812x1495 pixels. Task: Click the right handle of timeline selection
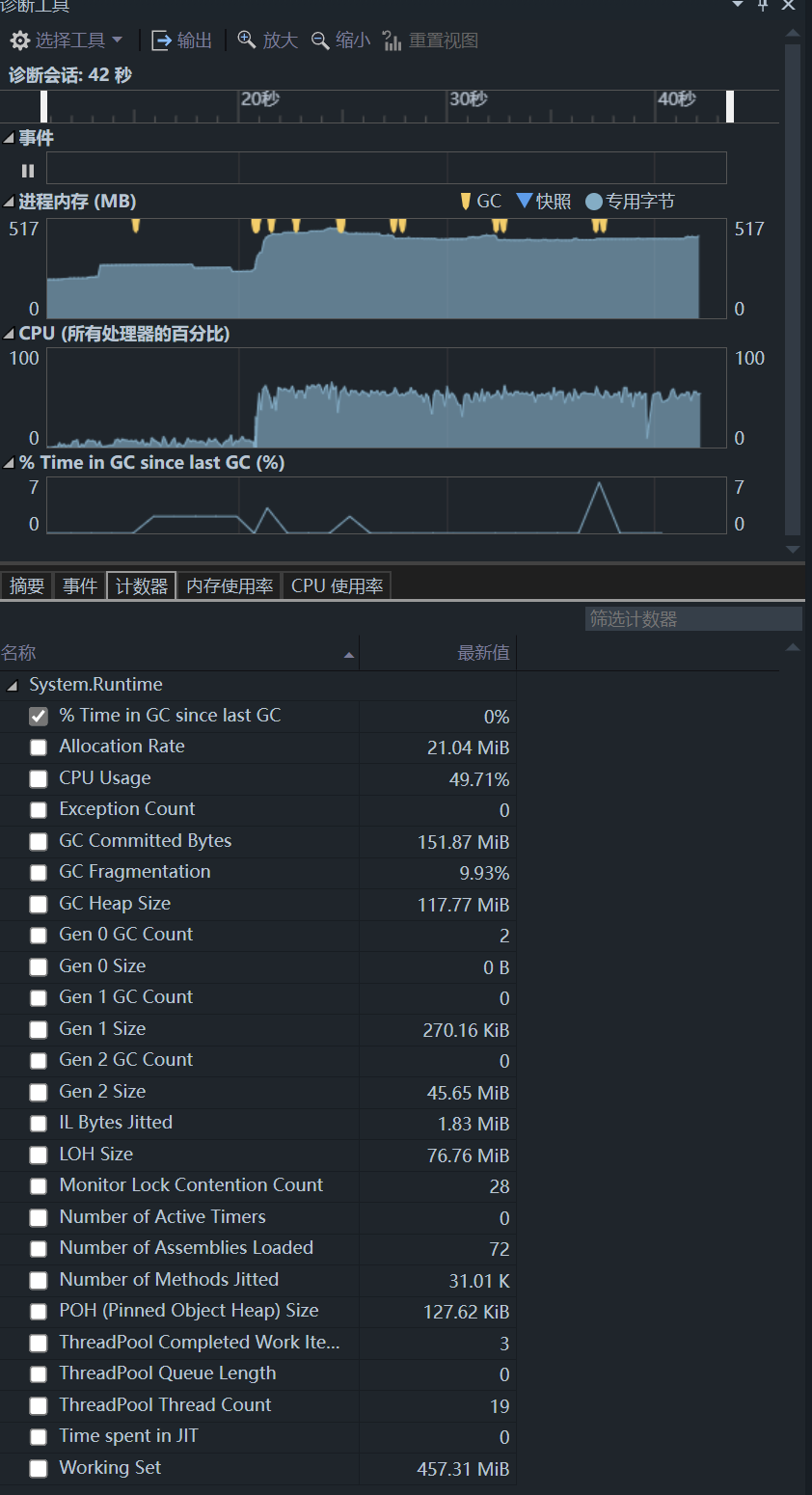[730, 106]
